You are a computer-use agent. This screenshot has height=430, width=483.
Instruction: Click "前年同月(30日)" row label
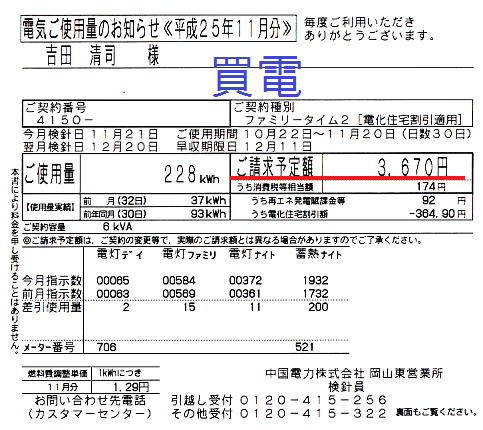tap(115, 214)
